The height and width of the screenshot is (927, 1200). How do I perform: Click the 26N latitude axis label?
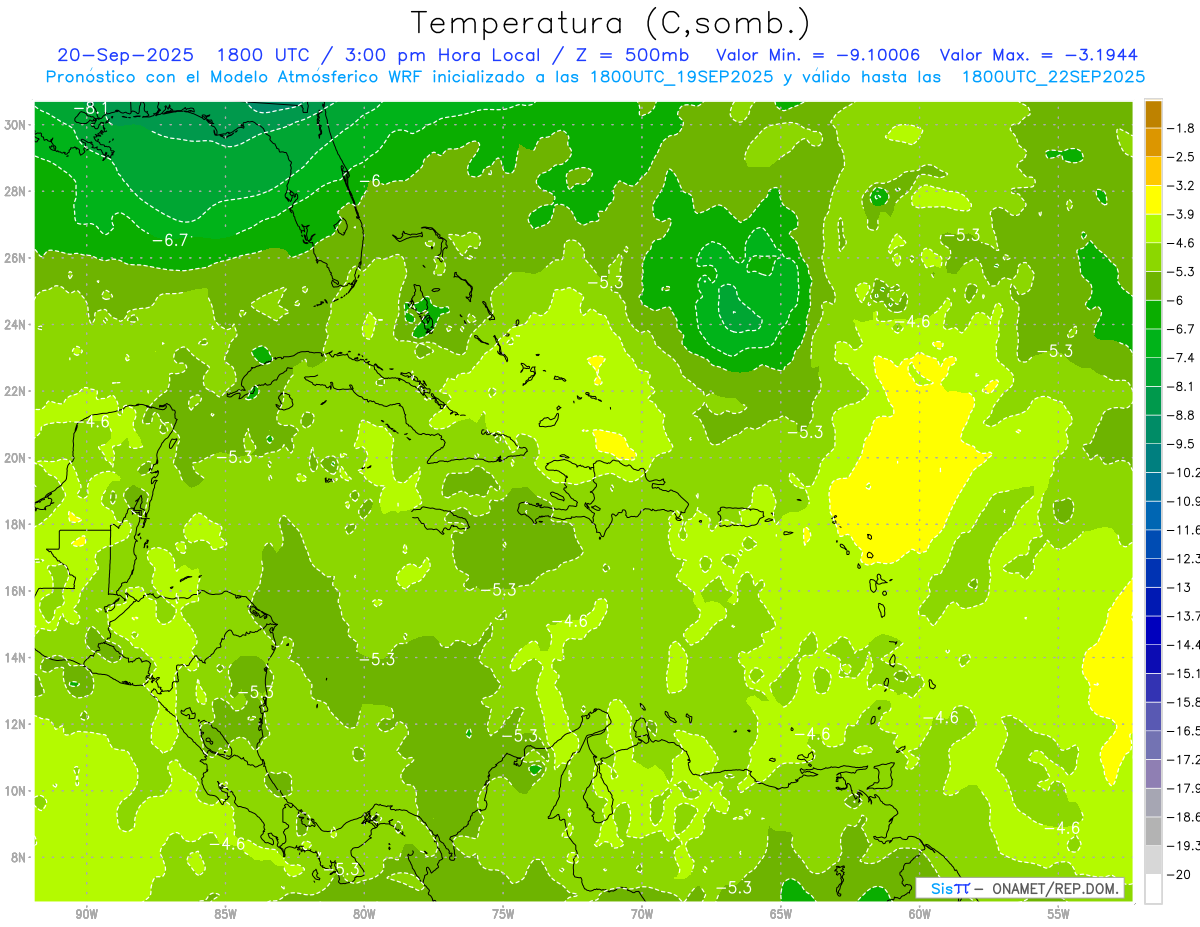coord(17,258)
